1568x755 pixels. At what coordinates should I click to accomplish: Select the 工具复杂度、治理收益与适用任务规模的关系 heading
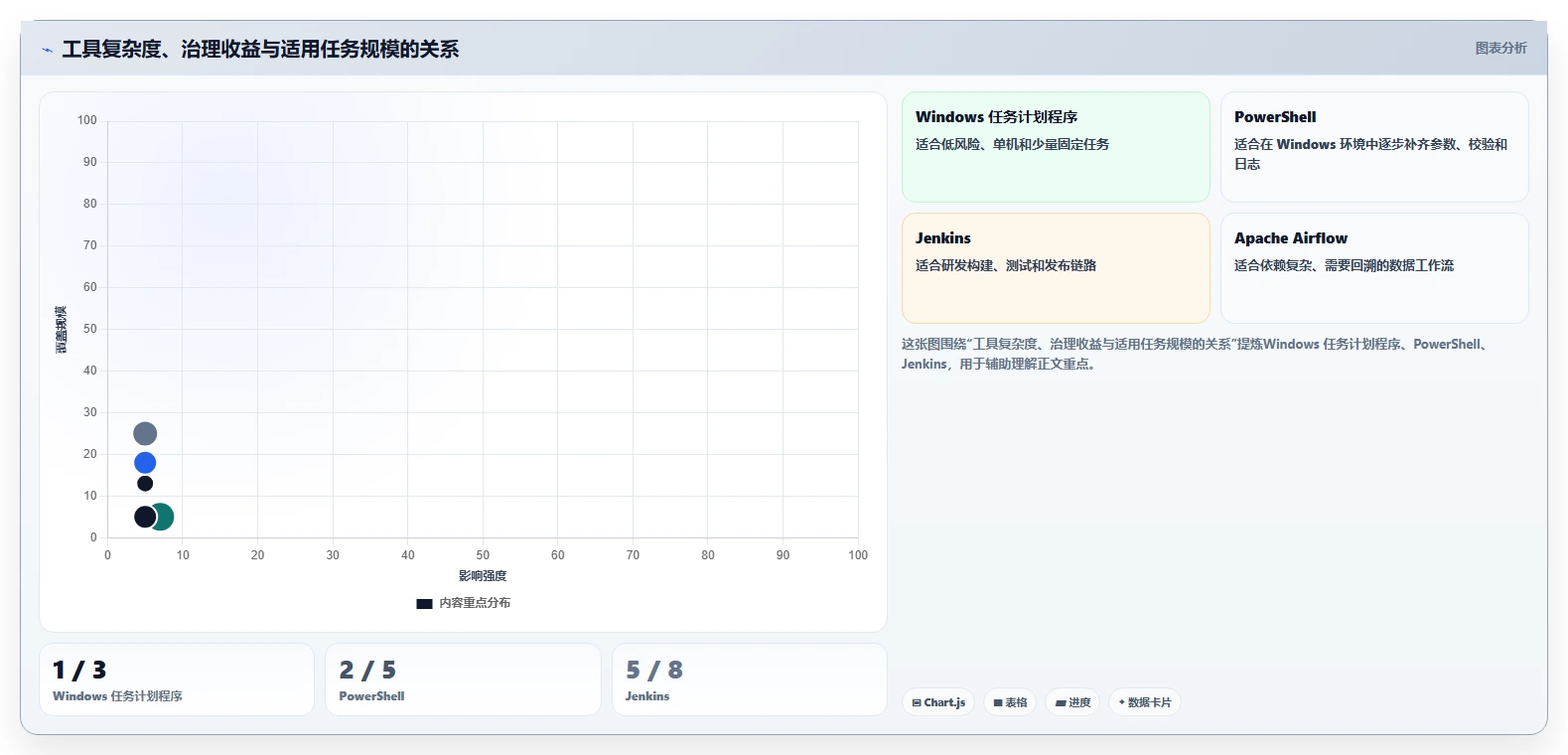click(260, 49)
